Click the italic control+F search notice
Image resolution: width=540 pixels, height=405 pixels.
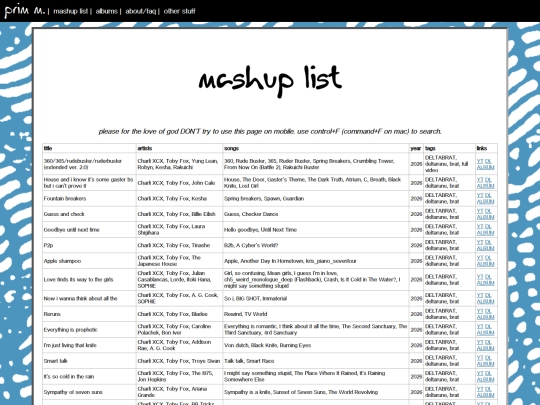click(270, 132)
